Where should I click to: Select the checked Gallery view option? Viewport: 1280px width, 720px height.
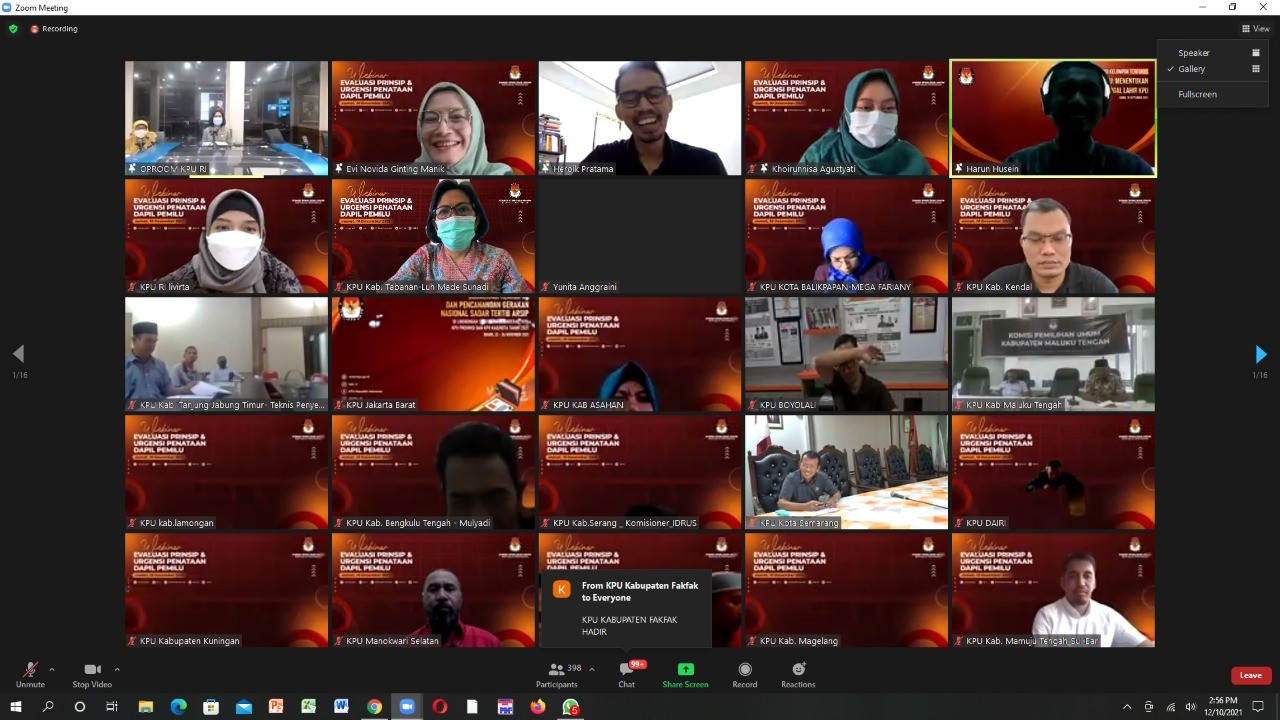[x=1192, y=69]
